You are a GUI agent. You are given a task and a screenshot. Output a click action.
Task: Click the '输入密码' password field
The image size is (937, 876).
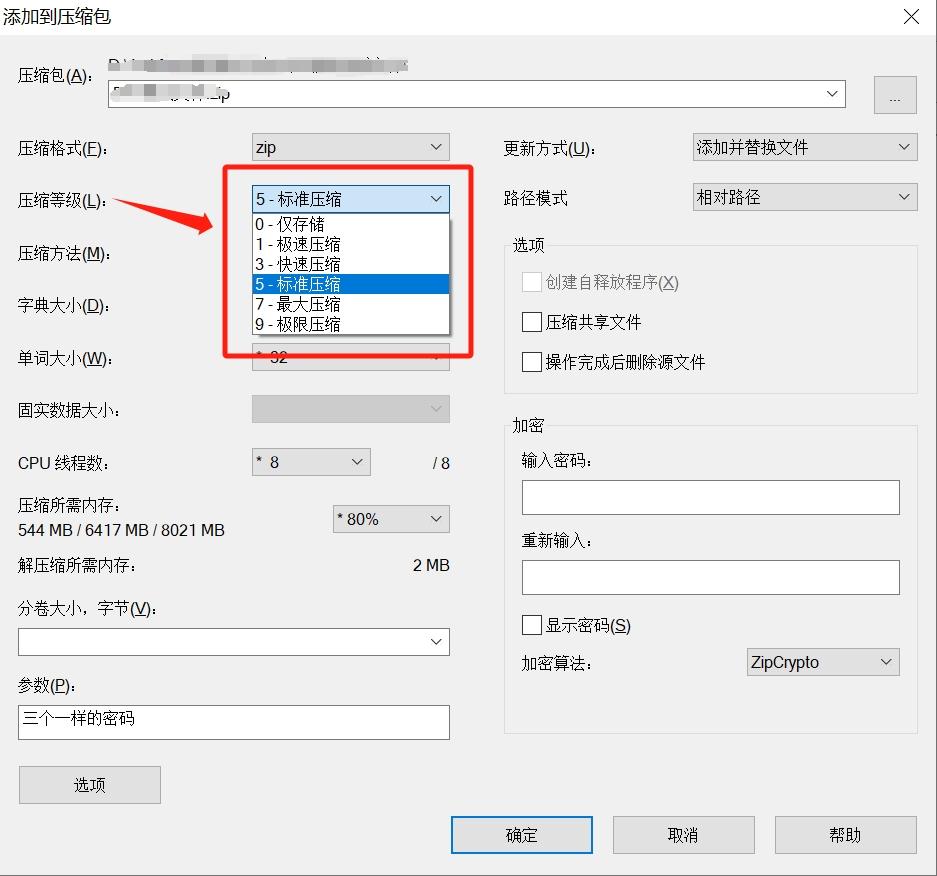pyautogui.click(x=711, y=497)
